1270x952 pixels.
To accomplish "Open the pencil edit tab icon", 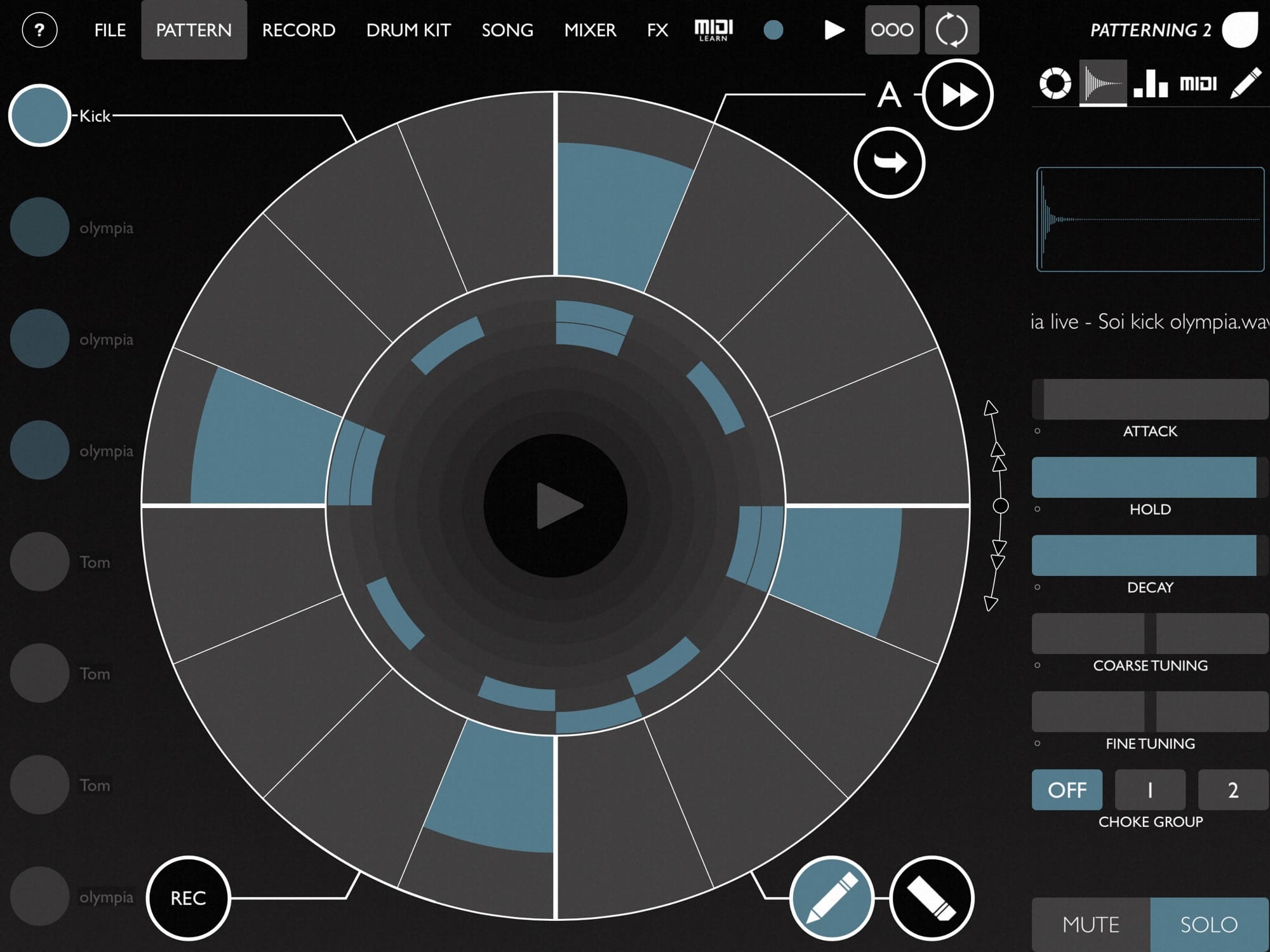I will (1245, 83).
